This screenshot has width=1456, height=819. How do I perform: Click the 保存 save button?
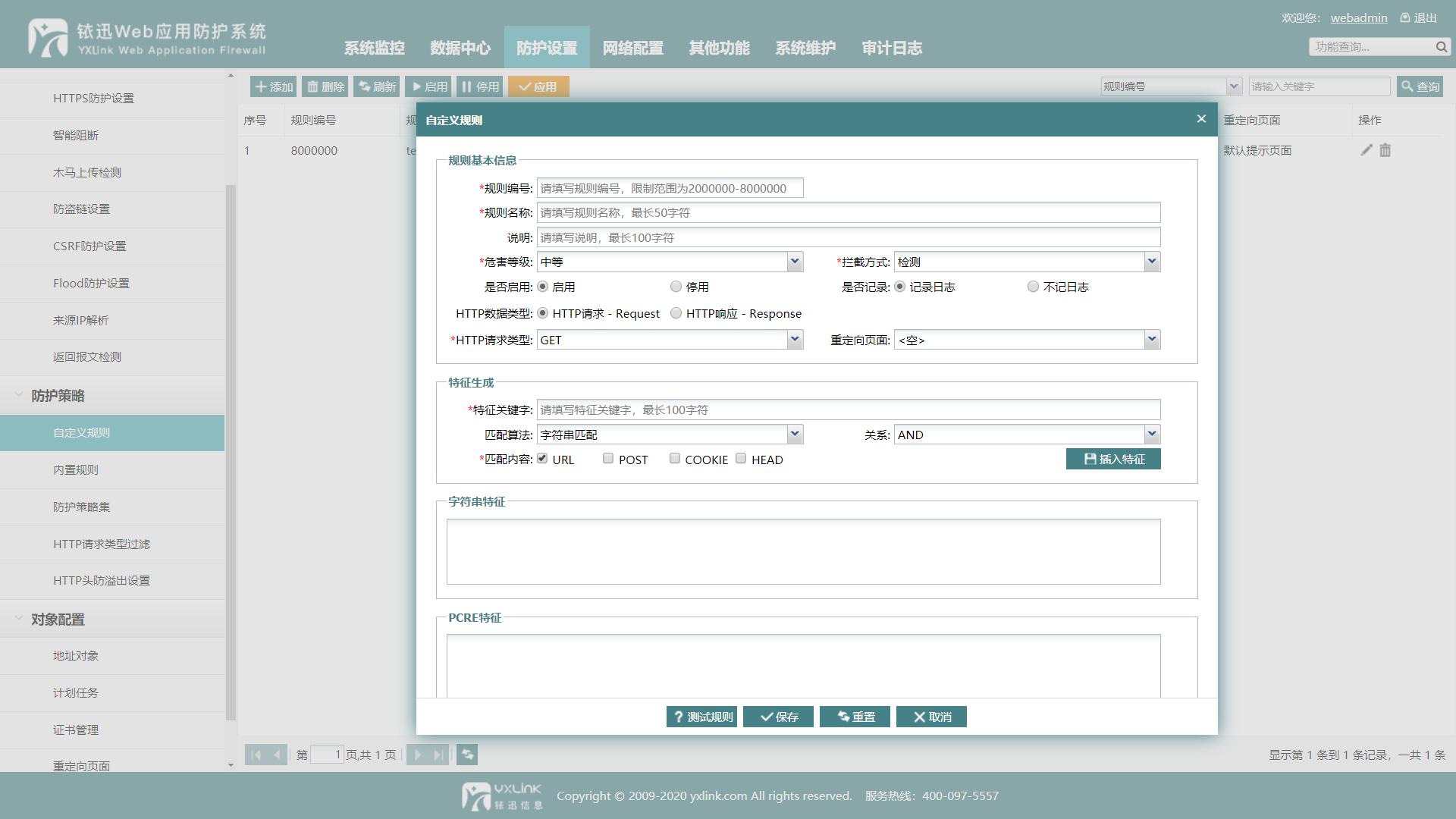[x=778, y=717]
